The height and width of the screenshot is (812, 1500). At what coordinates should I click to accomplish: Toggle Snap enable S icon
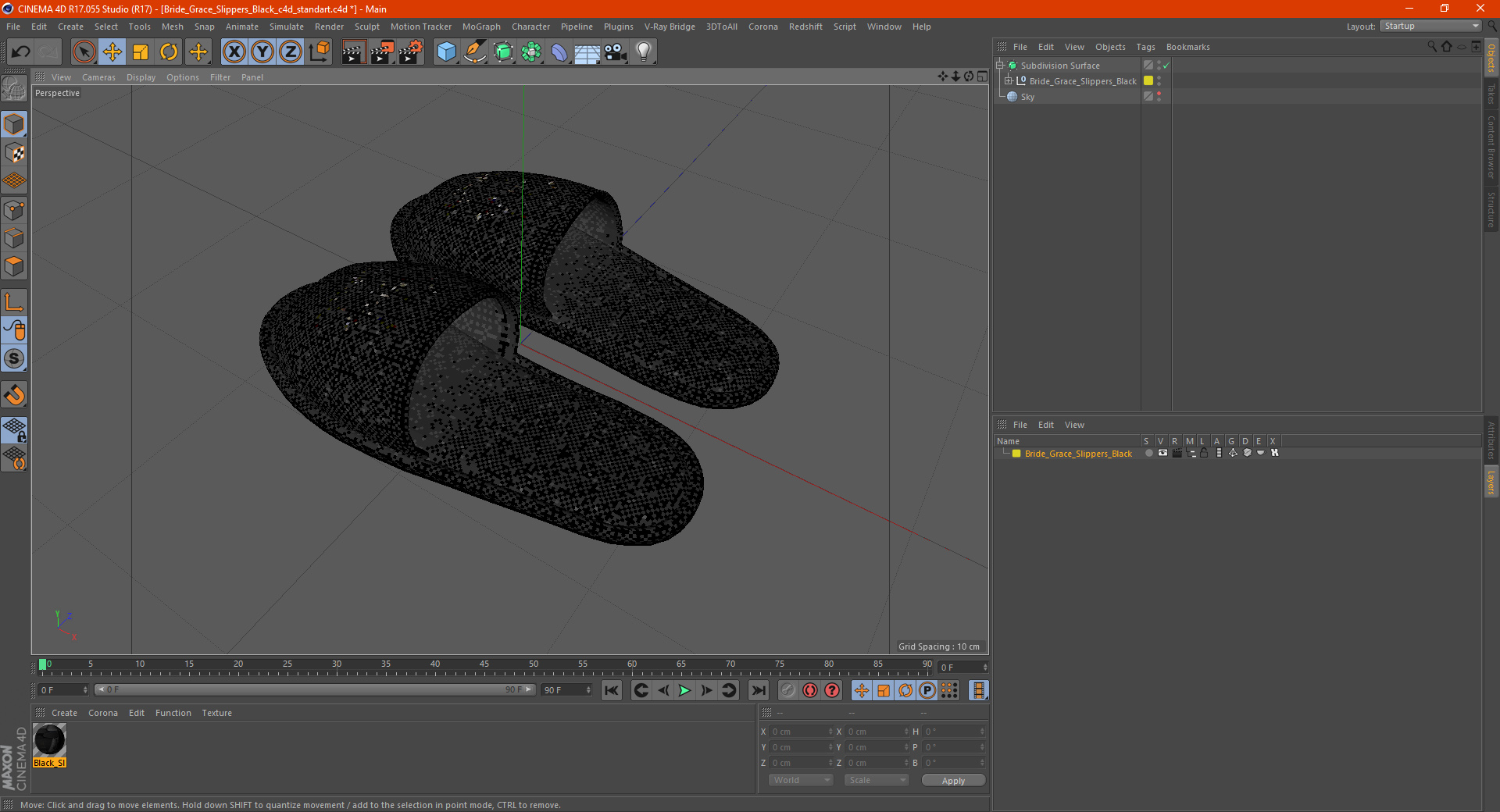(x=14, y=359)
